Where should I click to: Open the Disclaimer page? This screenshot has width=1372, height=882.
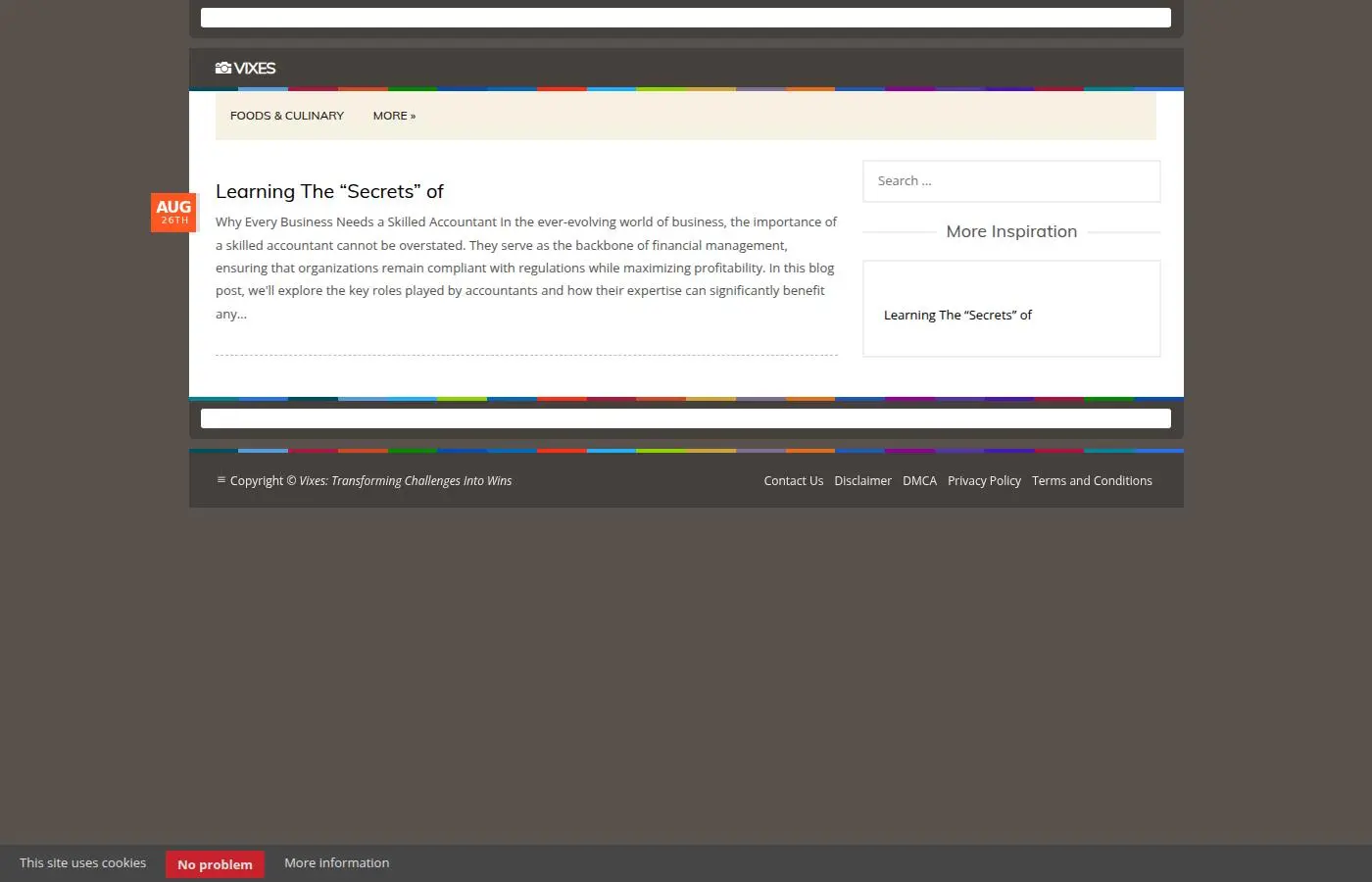coord(862,480)
